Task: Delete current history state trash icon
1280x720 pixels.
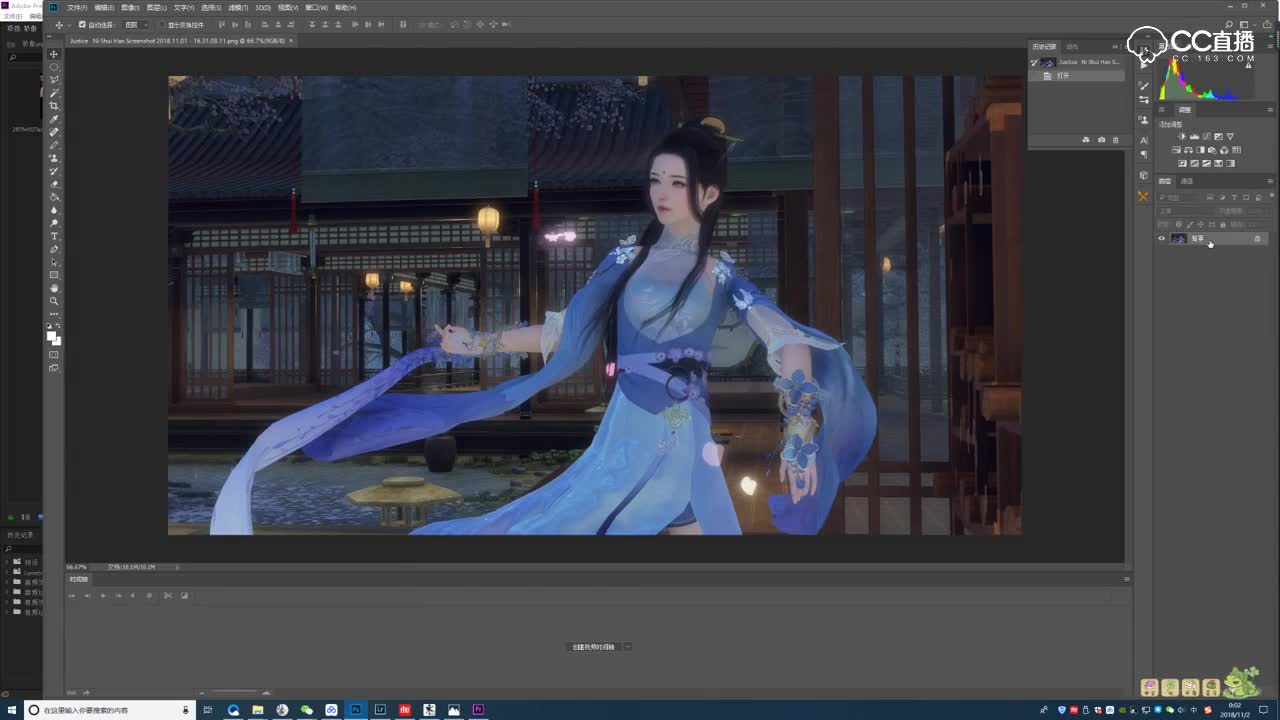Action: tap(1115, 140)
